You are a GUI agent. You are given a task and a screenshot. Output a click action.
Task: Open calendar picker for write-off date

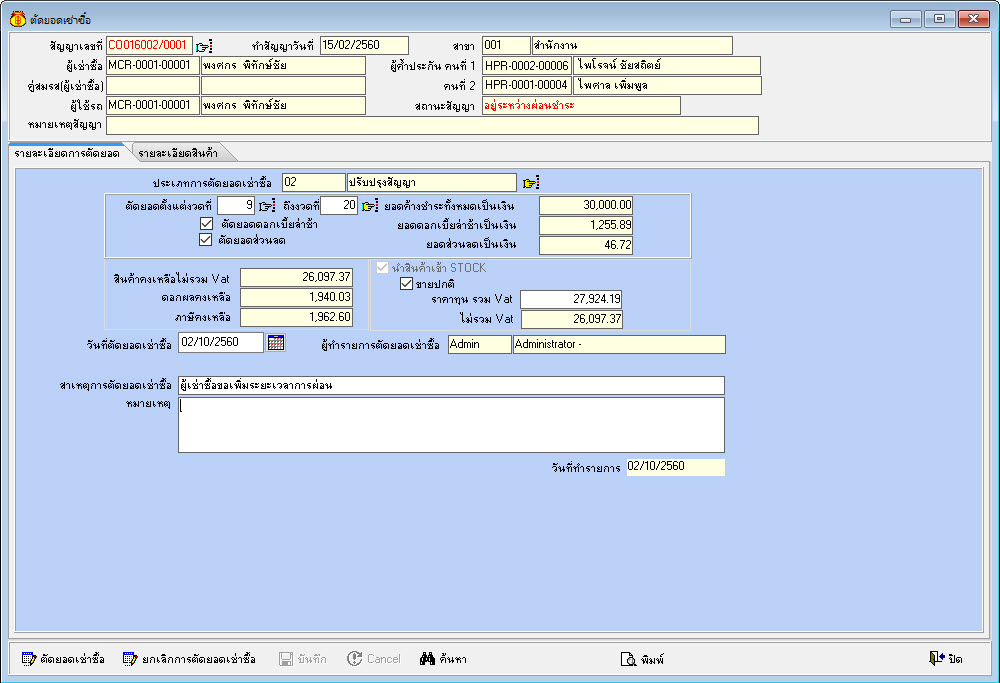click(276, 342)
